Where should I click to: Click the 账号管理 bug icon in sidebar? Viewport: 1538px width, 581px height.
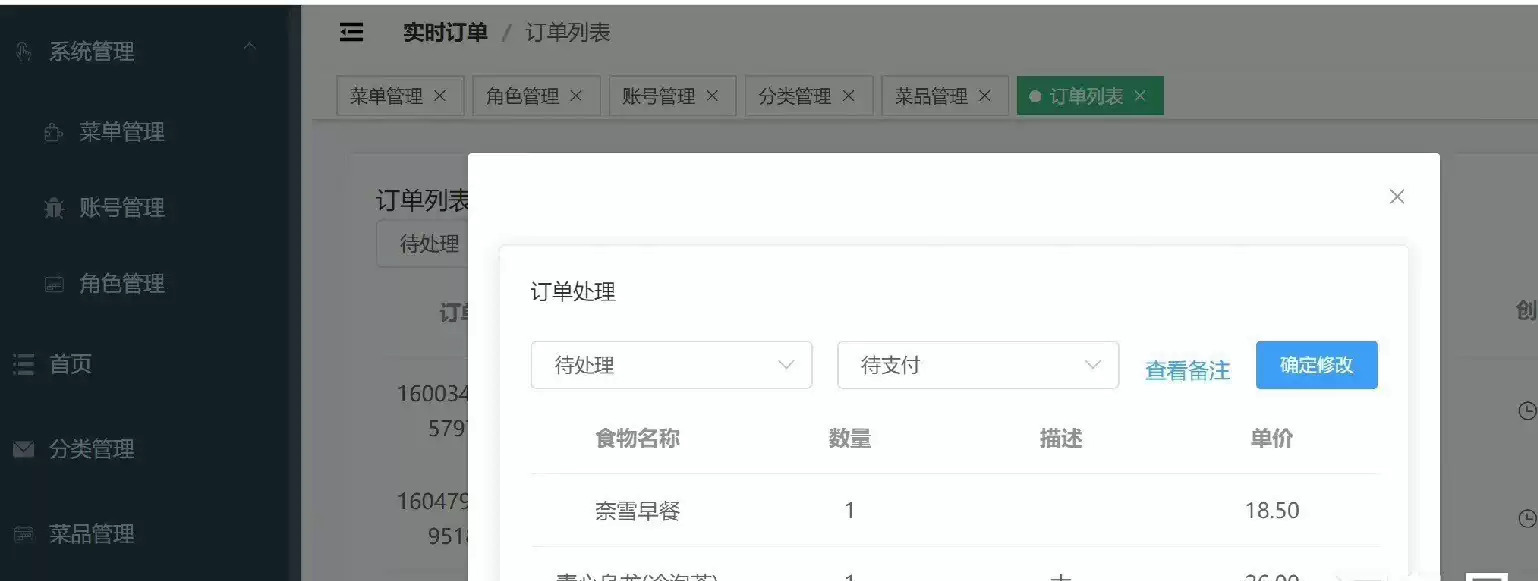pos(54,208)
